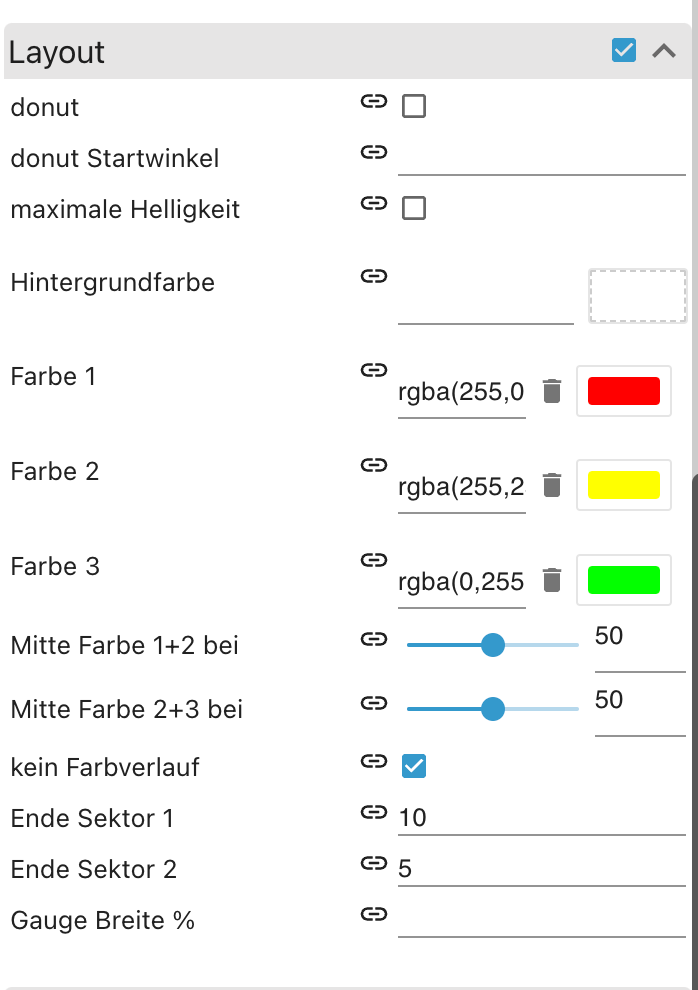Click the Mitte Farbe 1+2 slider handle

coord(492,646)
